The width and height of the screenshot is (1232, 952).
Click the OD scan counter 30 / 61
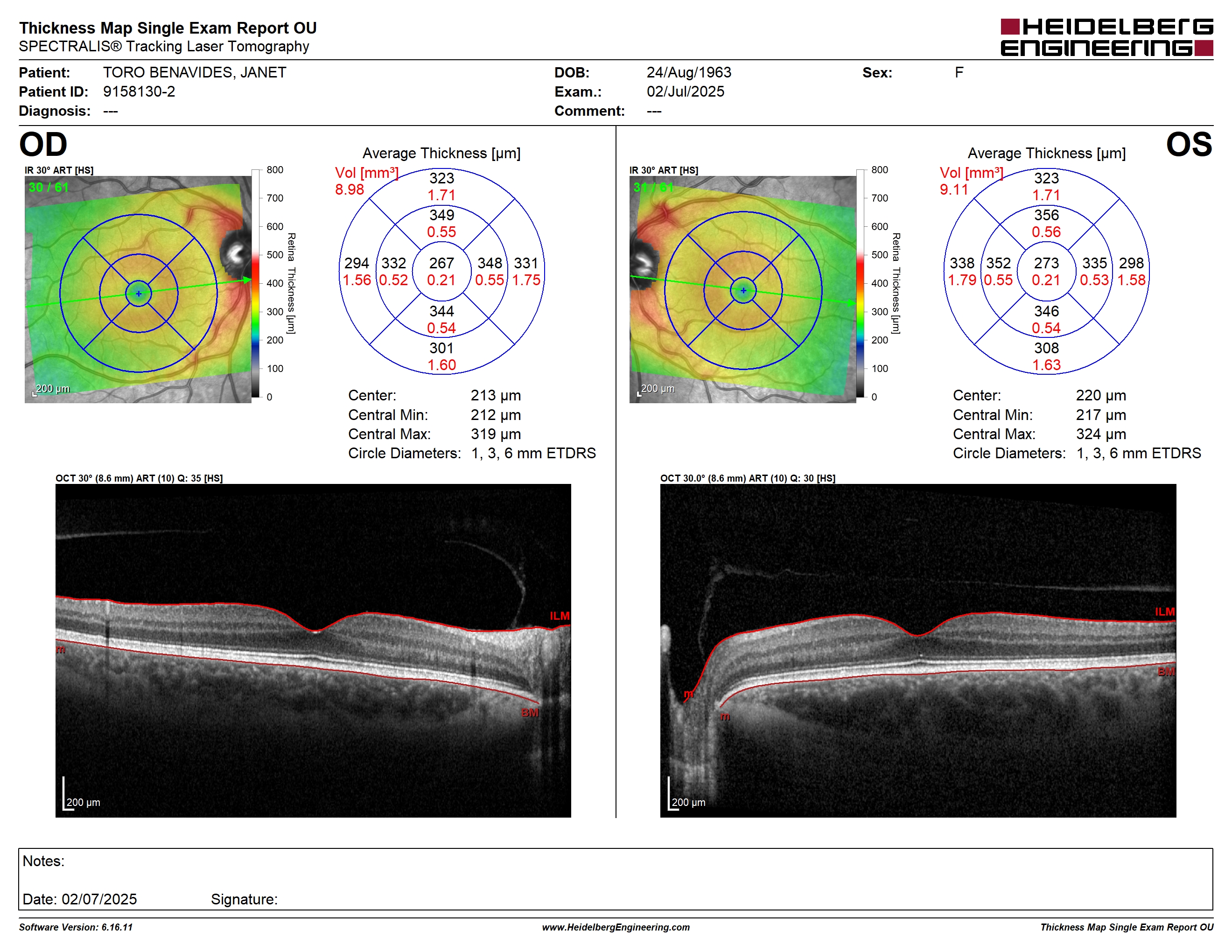pyautogui.click(x=49, y=187)
